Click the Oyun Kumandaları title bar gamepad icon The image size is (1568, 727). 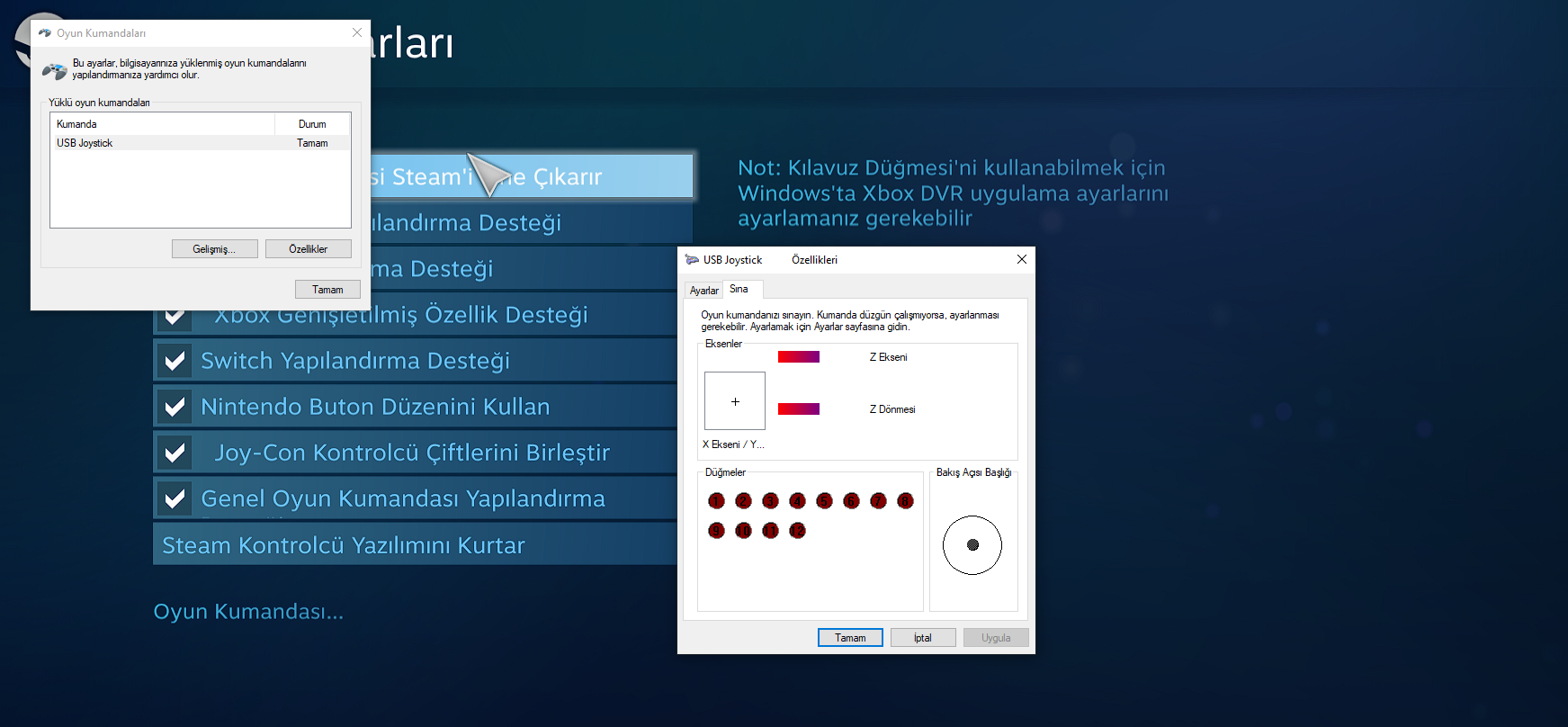(45, 33)
